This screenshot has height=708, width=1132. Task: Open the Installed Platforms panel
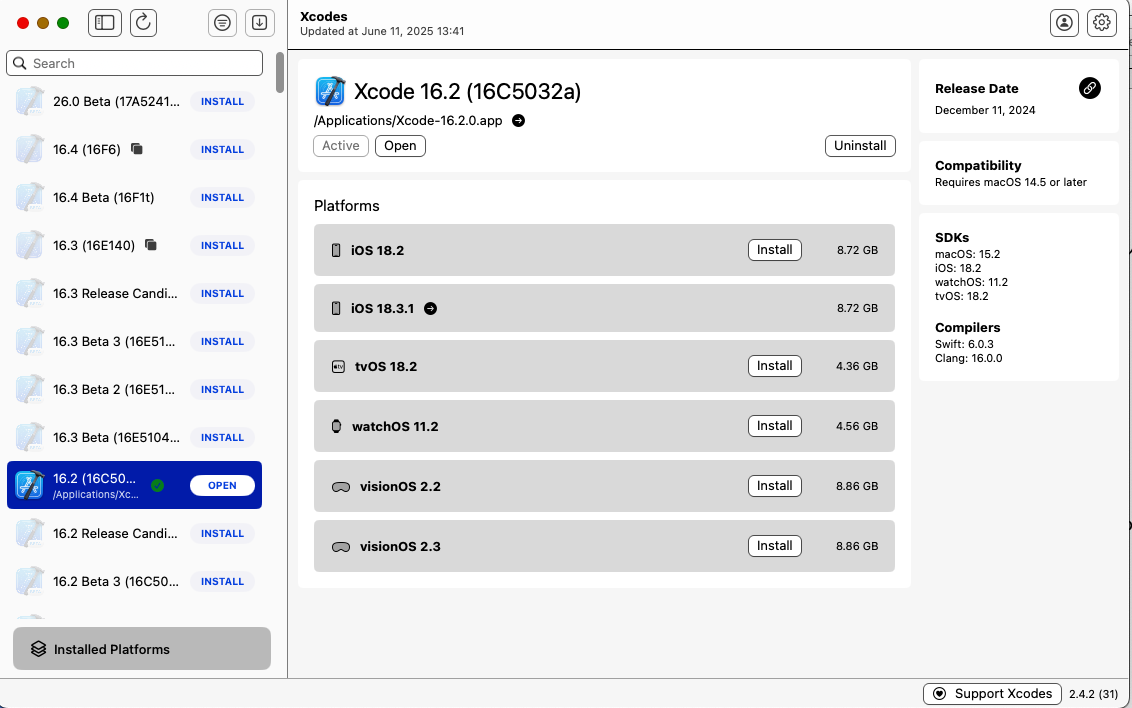pos(142,649)
